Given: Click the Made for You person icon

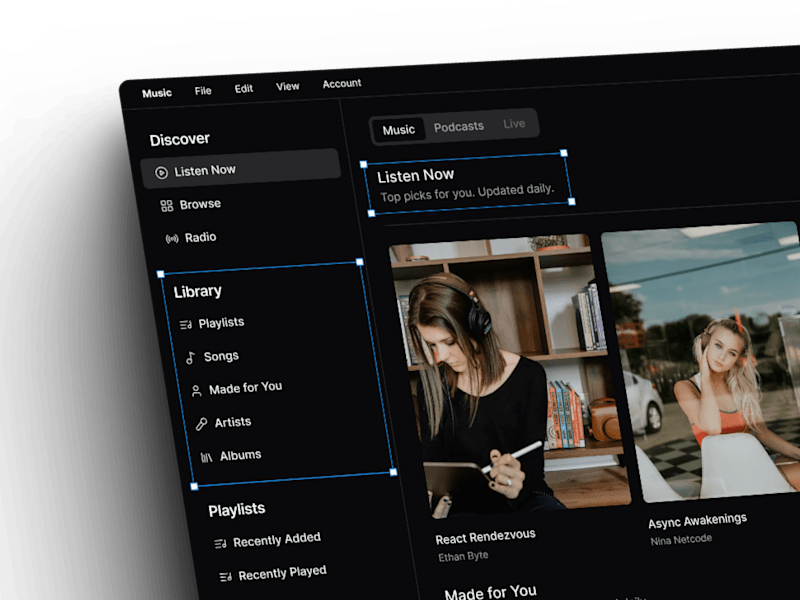Looking at the screenshot, I should (x=196, y=391).
